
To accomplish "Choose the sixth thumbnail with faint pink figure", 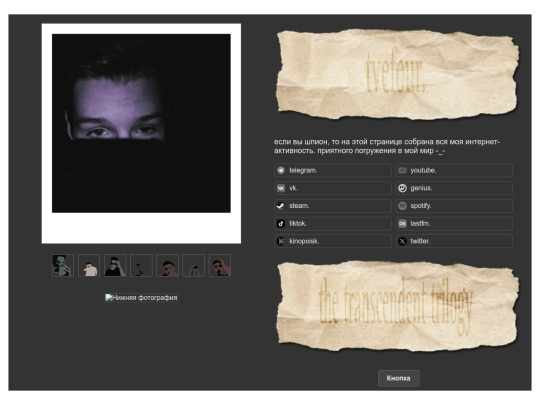I will coord(194,266).
